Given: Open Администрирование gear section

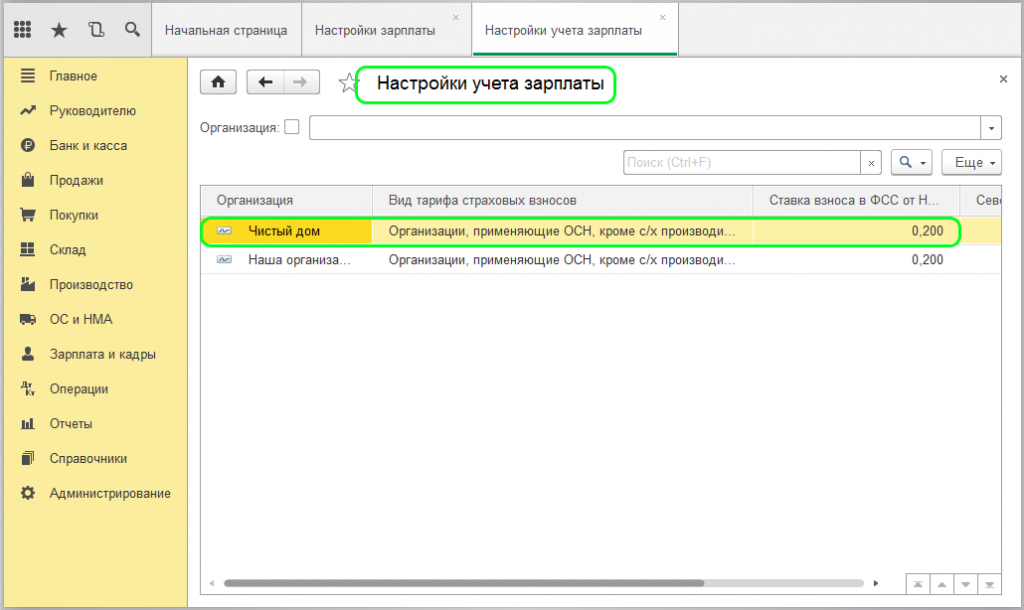Looking at the screenshot, I should (x=97, y=493).
